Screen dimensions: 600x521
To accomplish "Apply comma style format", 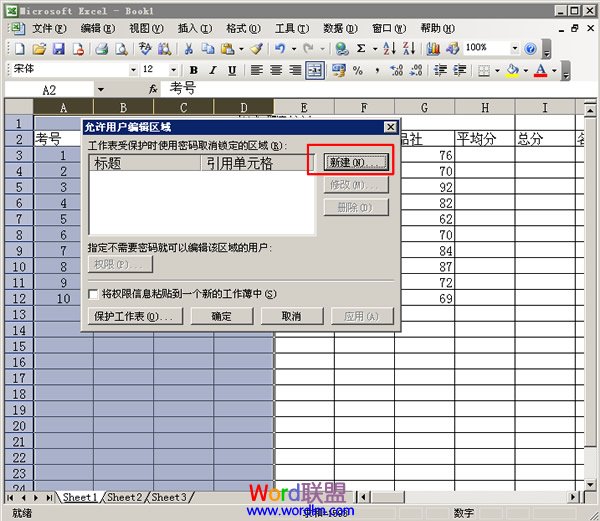I will (377, 70).
